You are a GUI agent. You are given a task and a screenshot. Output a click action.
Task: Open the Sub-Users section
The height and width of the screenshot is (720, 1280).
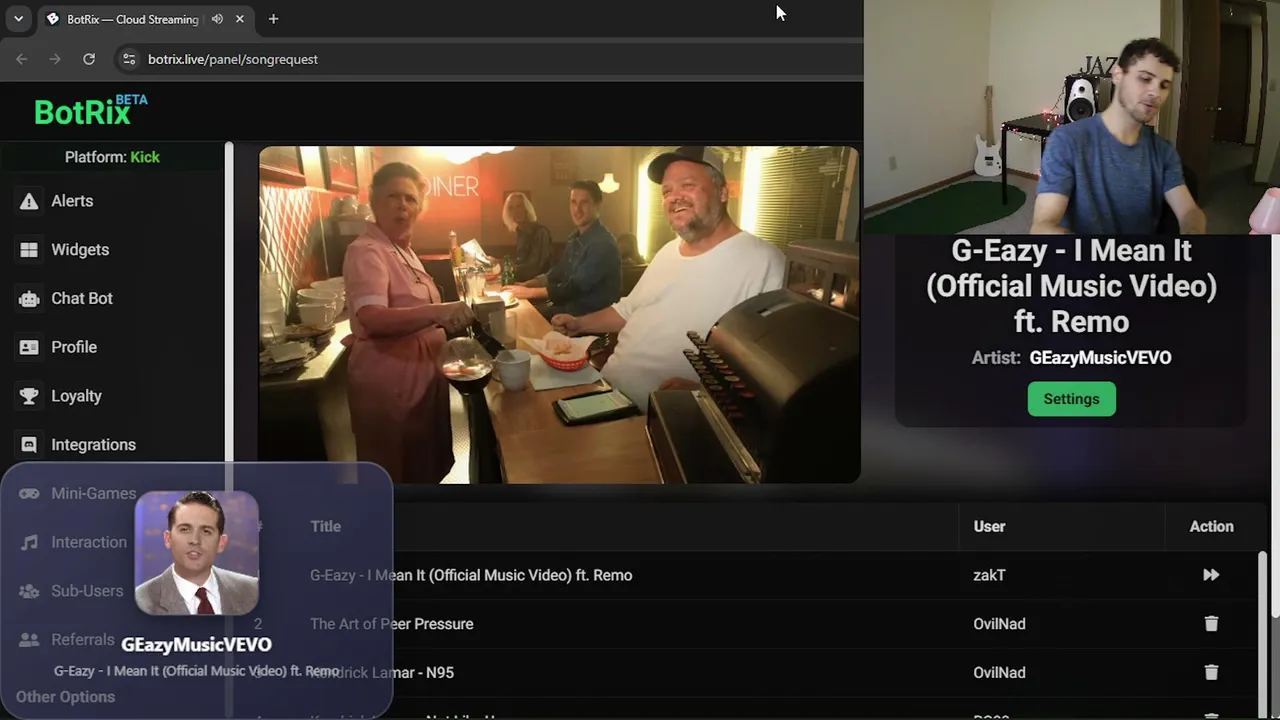[x=72, y=591]
